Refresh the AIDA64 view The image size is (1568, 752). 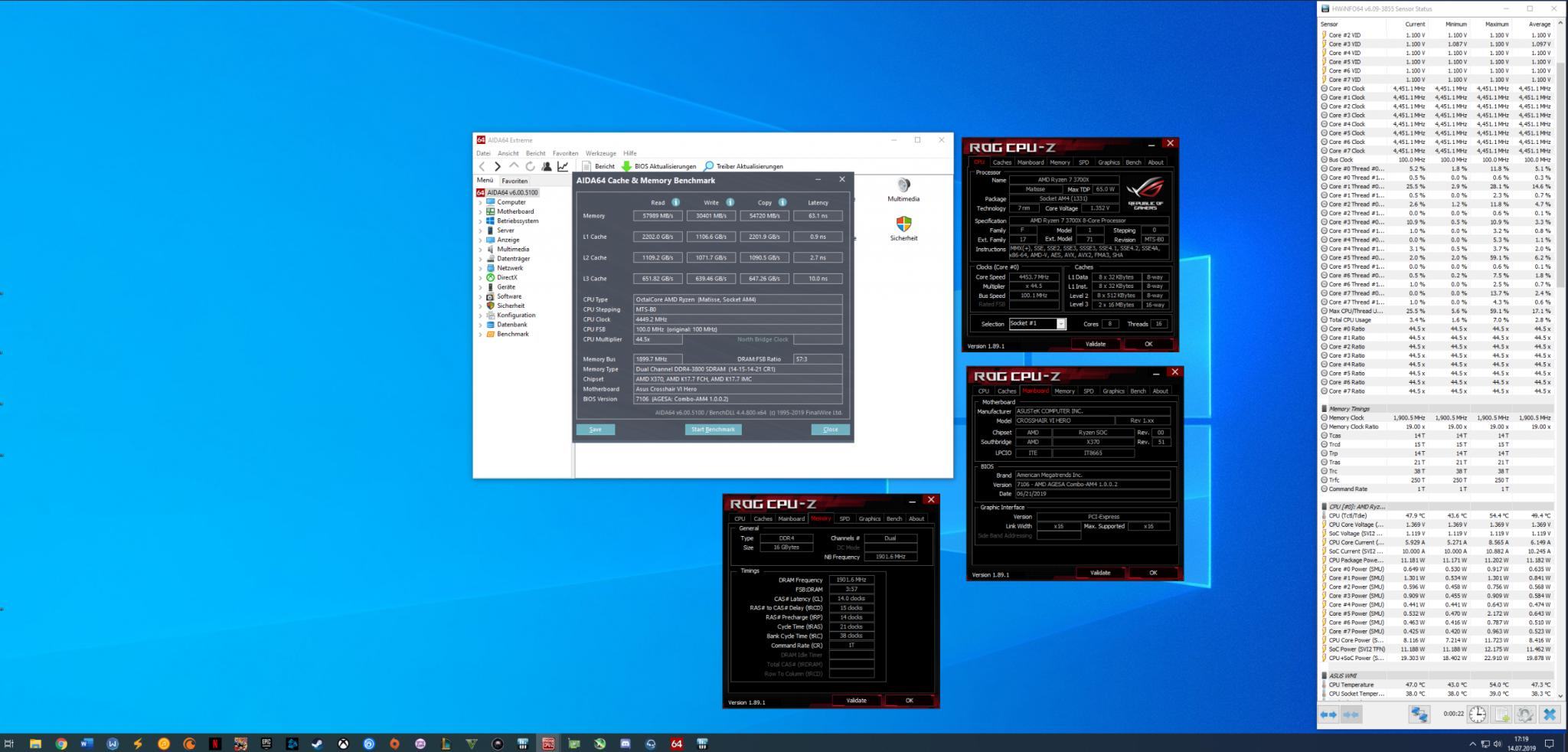(530, 166)
